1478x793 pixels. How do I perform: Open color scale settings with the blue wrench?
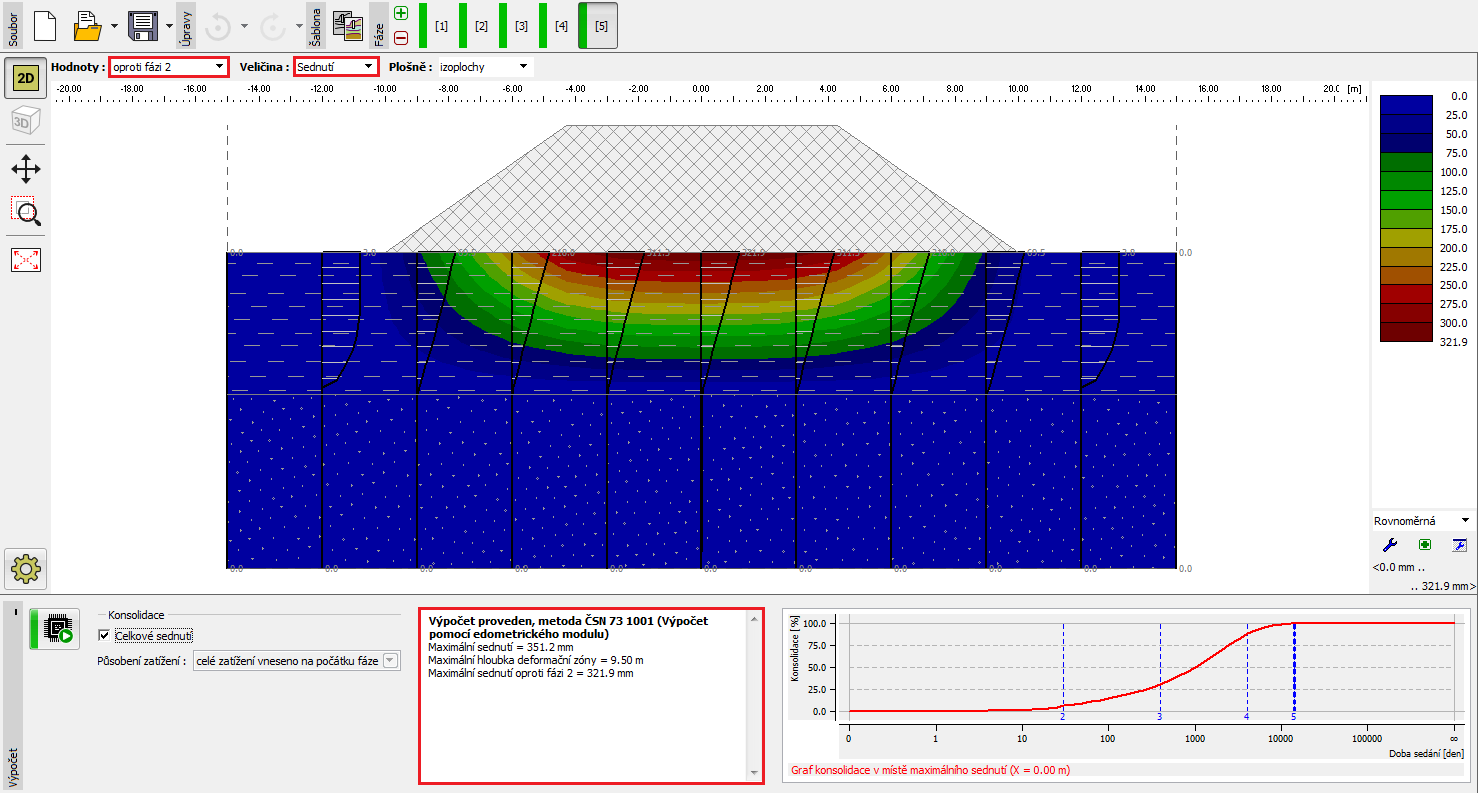1388,545
